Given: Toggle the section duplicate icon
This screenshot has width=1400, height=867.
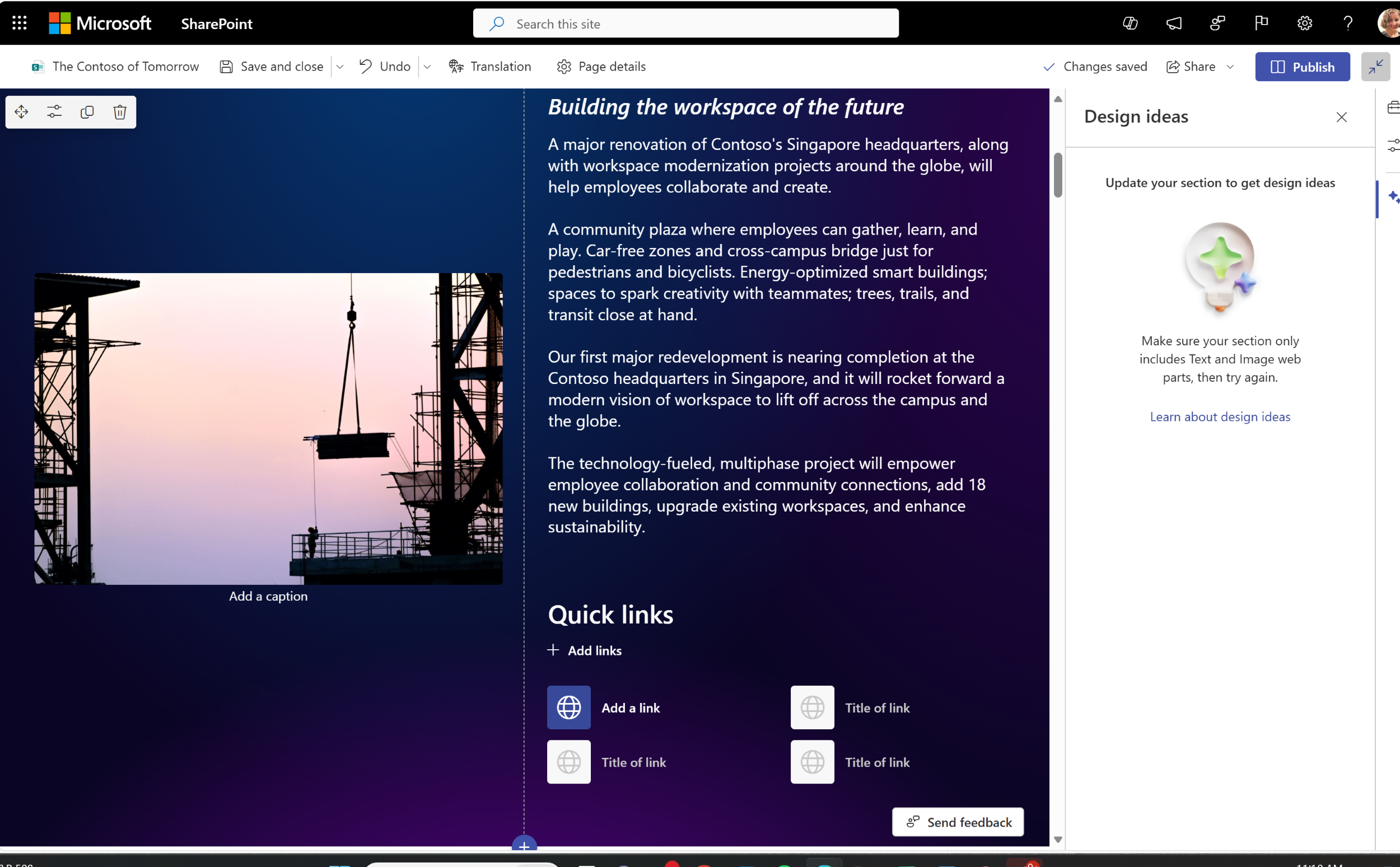Looking at the screenshot, I should (87, 111).
